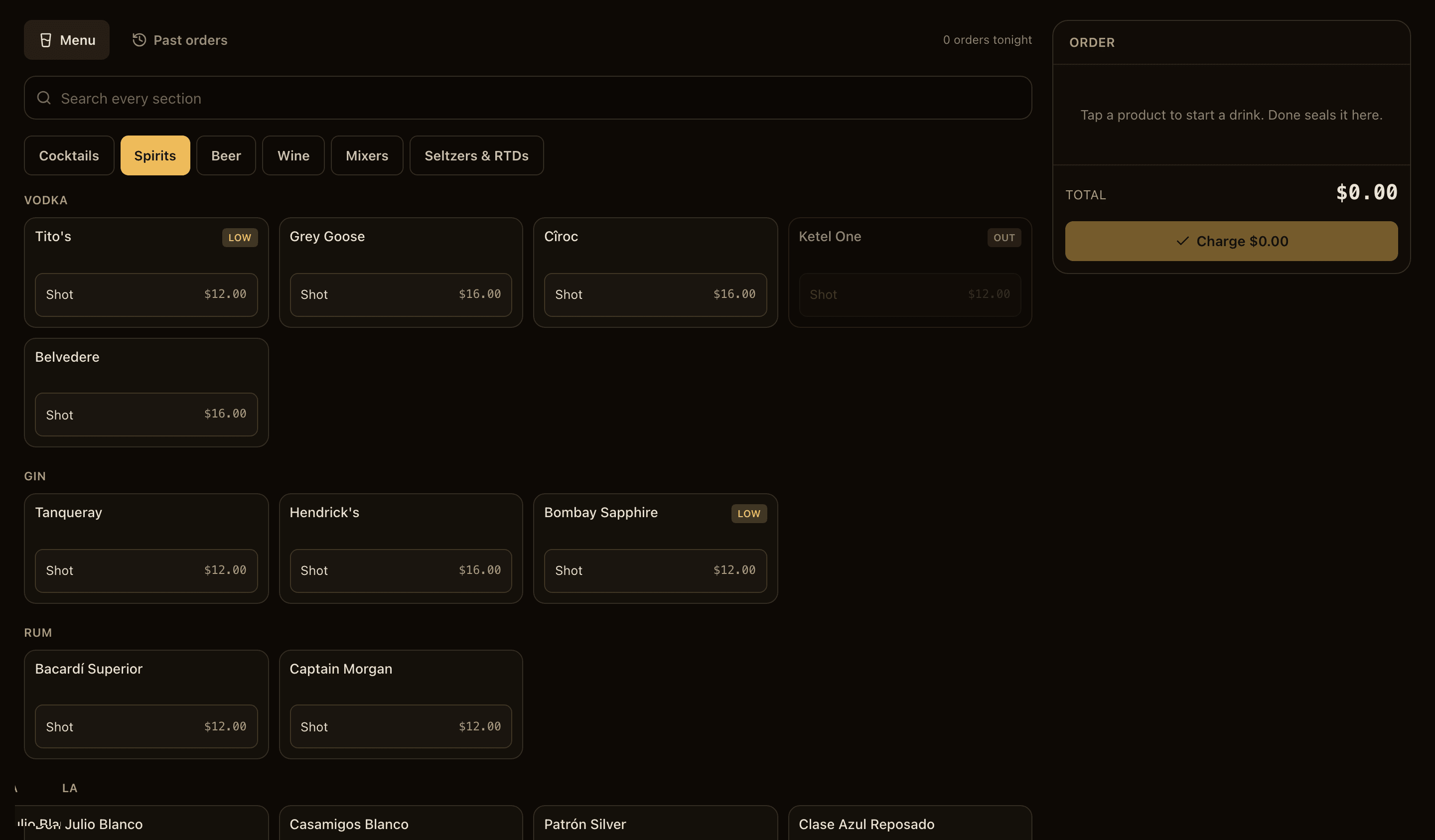Select the Beer category

coord(226,155)
